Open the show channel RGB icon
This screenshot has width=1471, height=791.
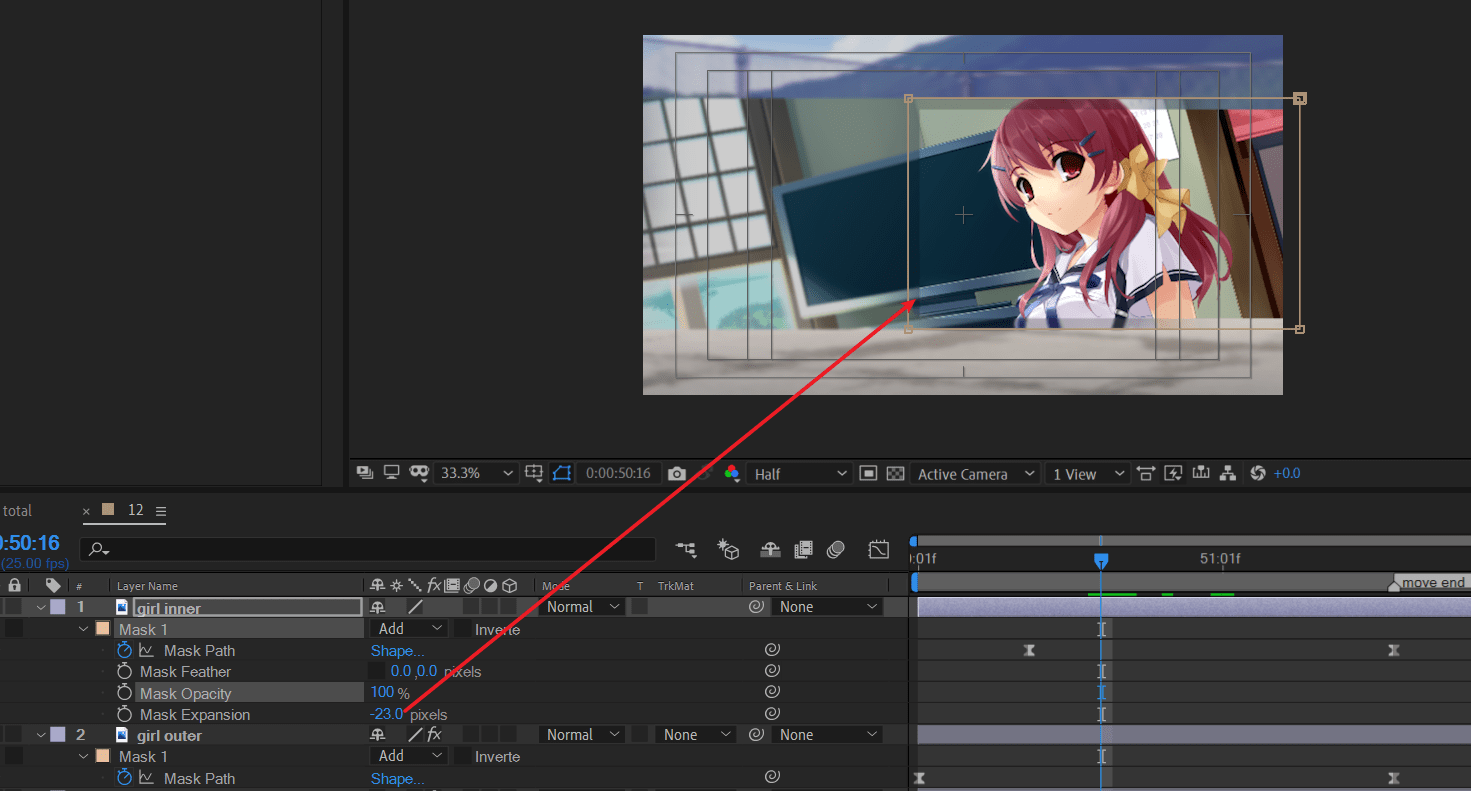(x=731, y=473)
